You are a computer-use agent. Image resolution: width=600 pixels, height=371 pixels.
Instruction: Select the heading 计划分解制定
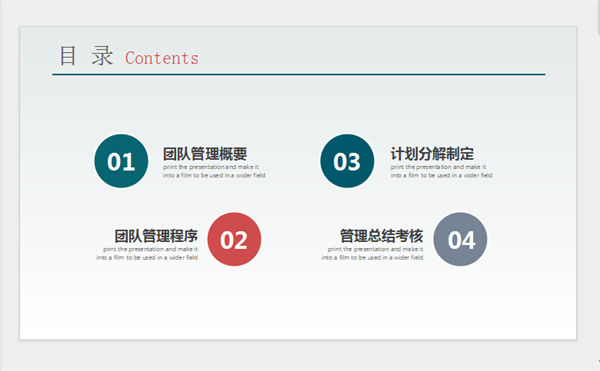pyautogui.click(x=432, y=154)
